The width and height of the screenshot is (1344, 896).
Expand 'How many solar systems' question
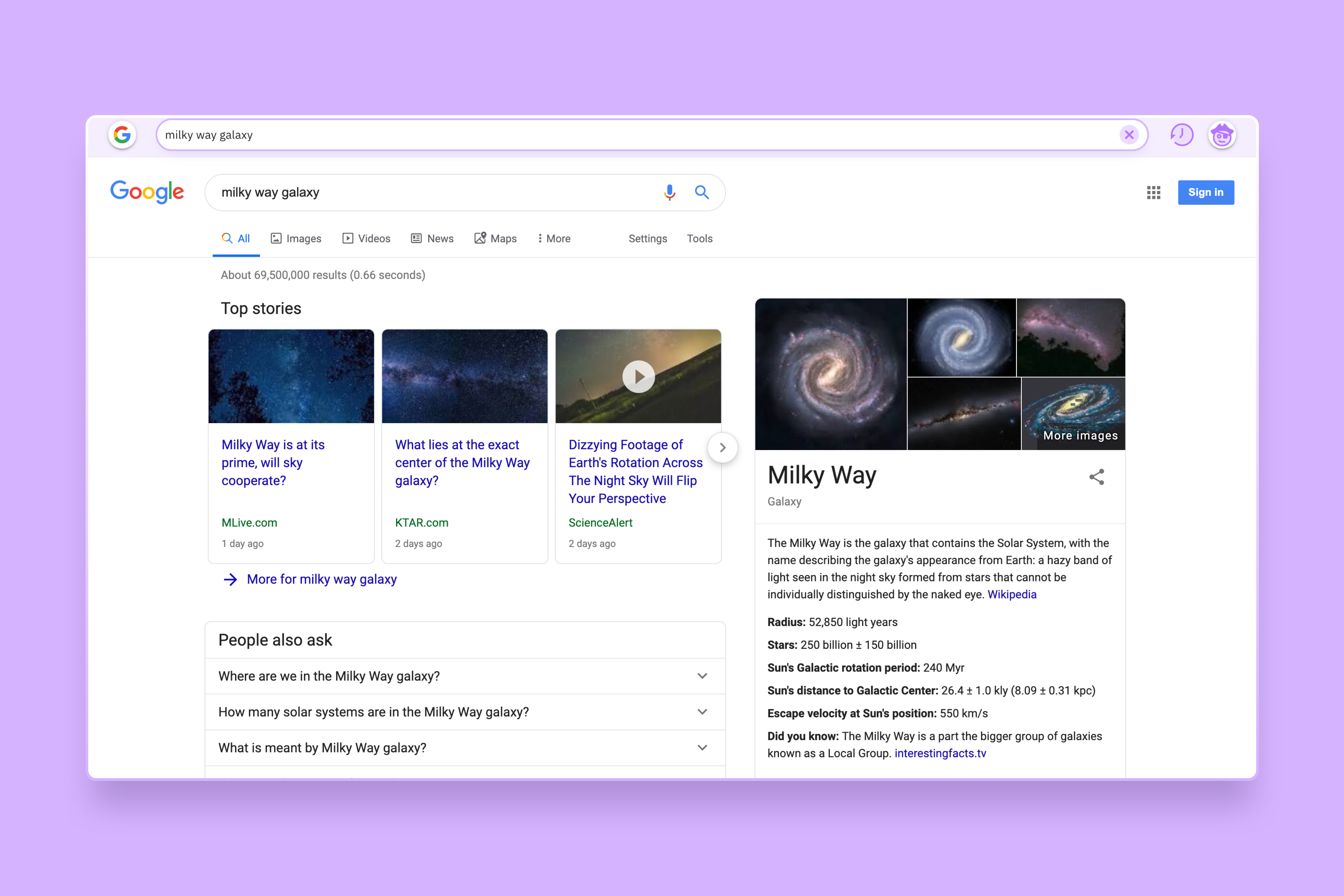pyautogui.click(x=702, y=712)
